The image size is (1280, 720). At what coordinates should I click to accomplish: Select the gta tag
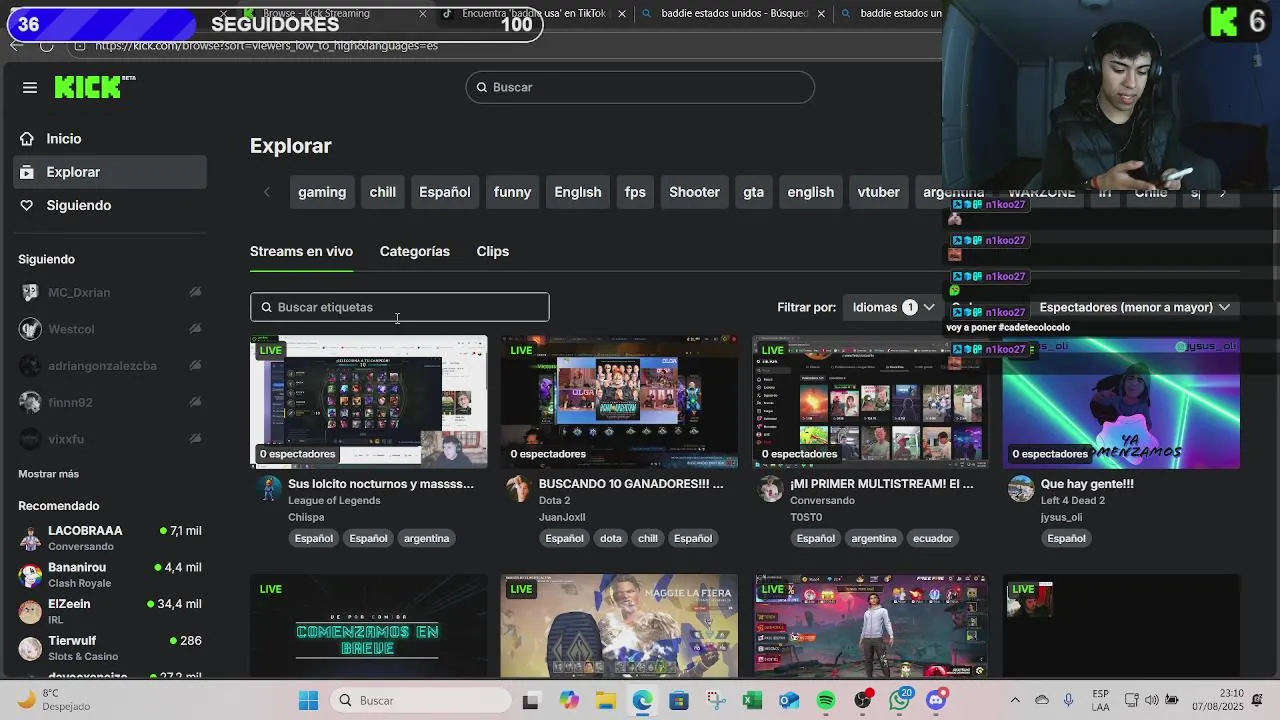coord(753,192)
